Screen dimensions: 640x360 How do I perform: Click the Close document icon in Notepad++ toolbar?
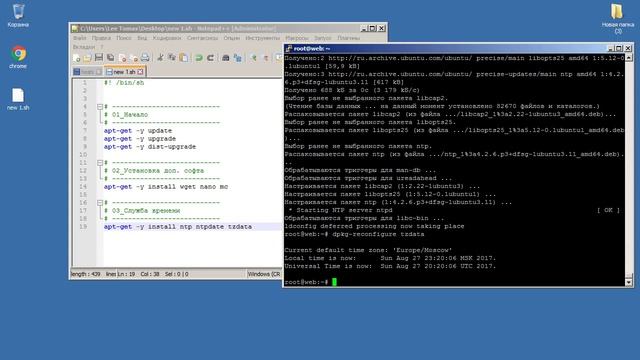pyautogui.click(x=122, y=58)
